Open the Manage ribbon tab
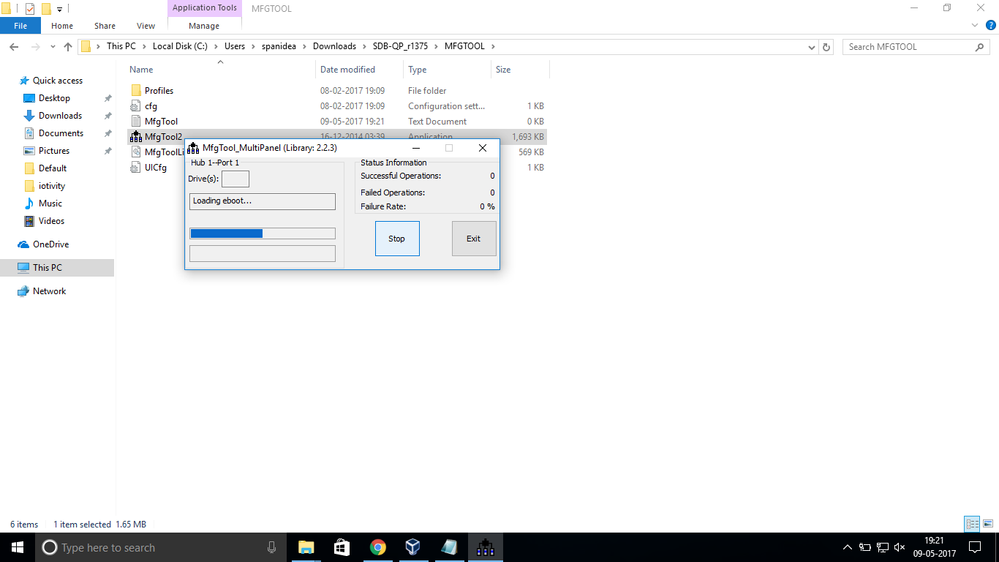 204,25
